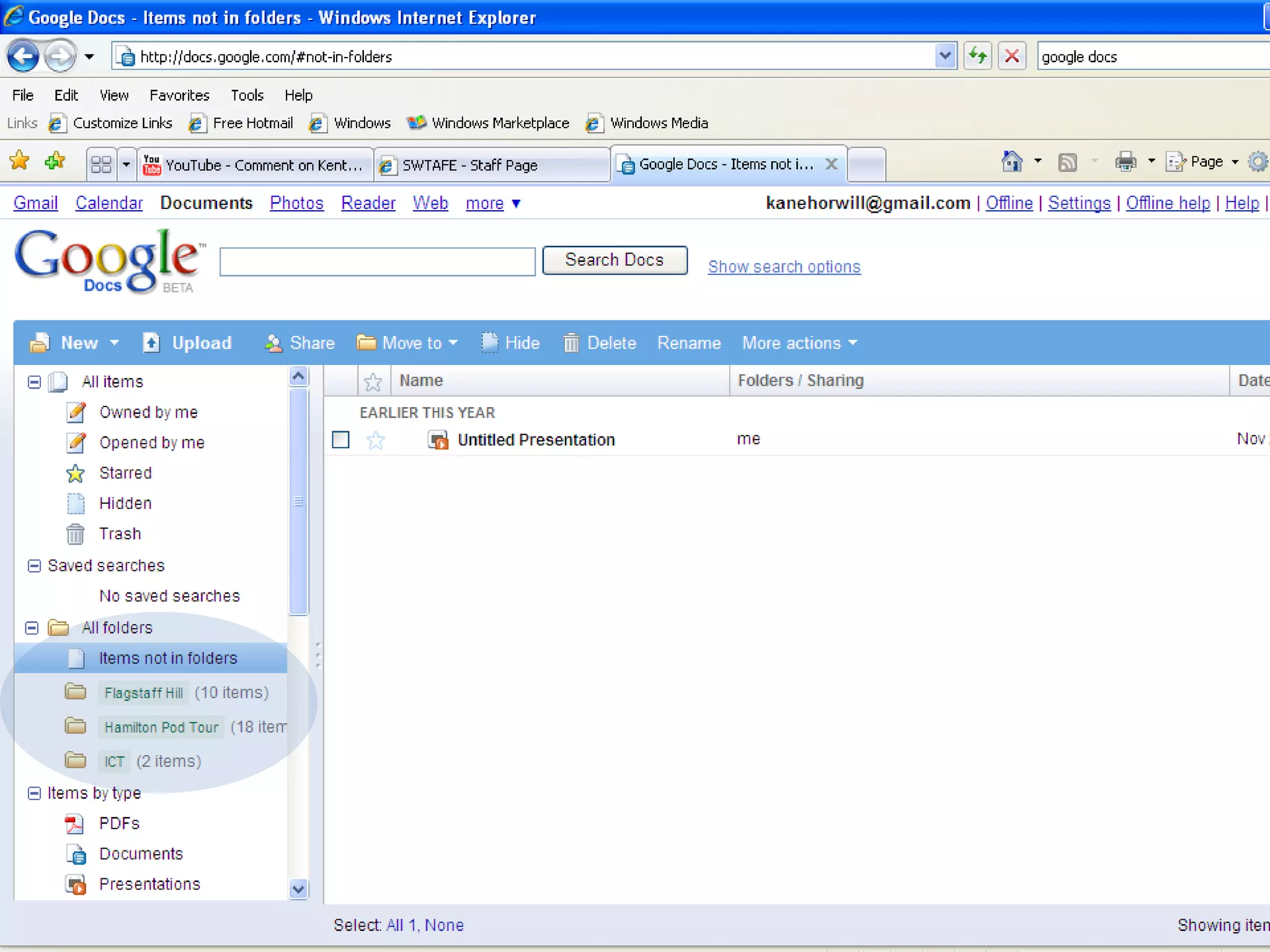Open the New dropdown menu
This screenshot has width=1270, height=952.
point(74,343)
